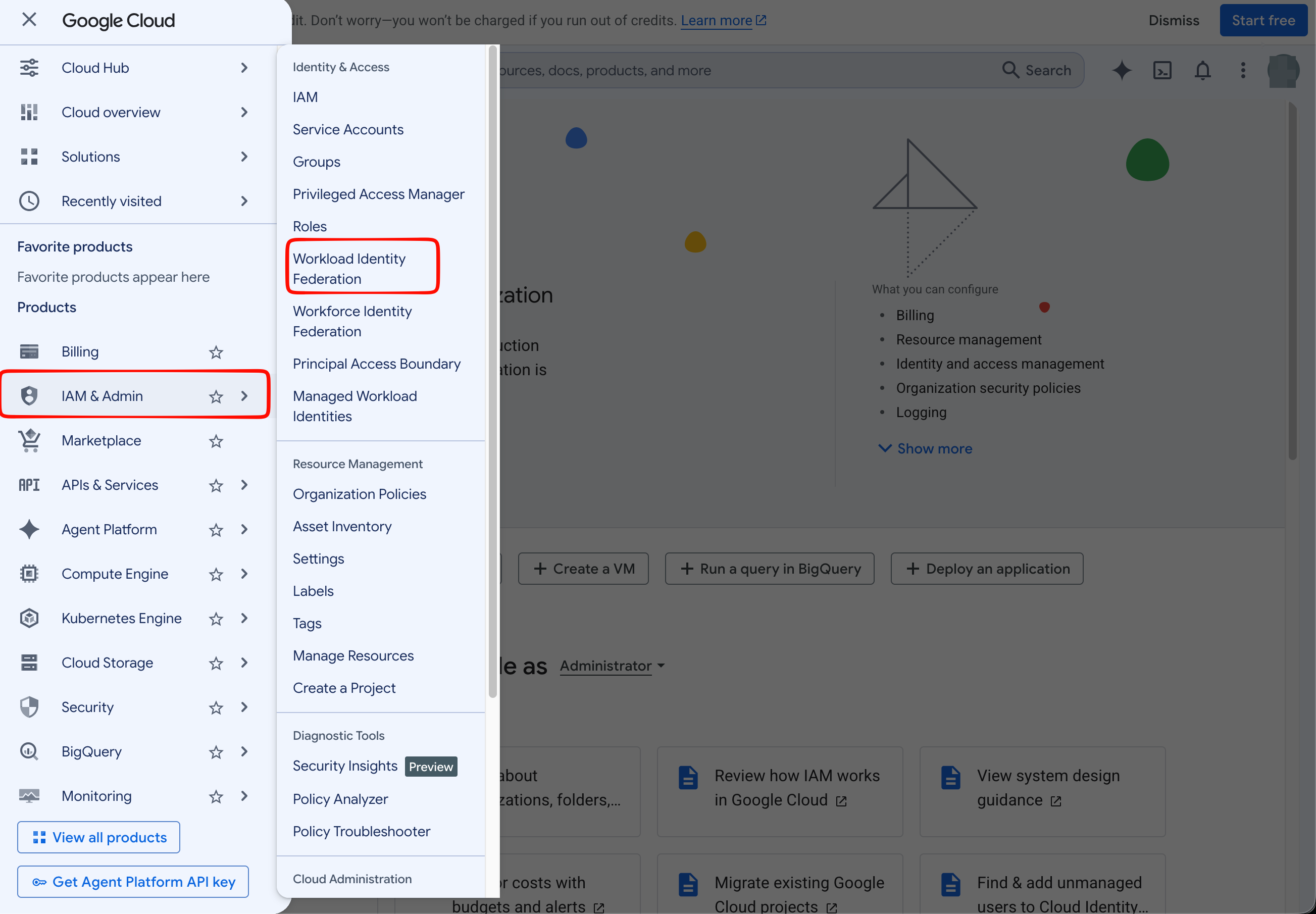
Task: Activate Cloud Shell terminal icon
Action: (1162, 70)
